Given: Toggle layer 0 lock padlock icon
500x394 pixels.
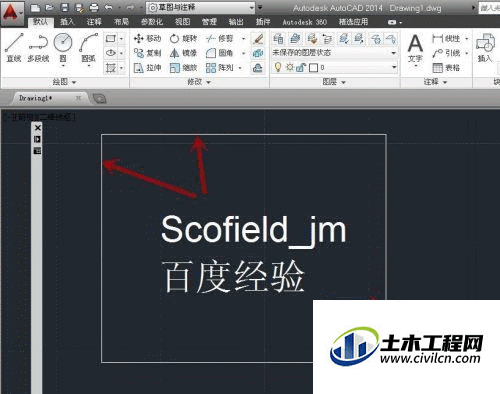Looking at the screenshot, I should pyautogui.click(x=301, y=68).
